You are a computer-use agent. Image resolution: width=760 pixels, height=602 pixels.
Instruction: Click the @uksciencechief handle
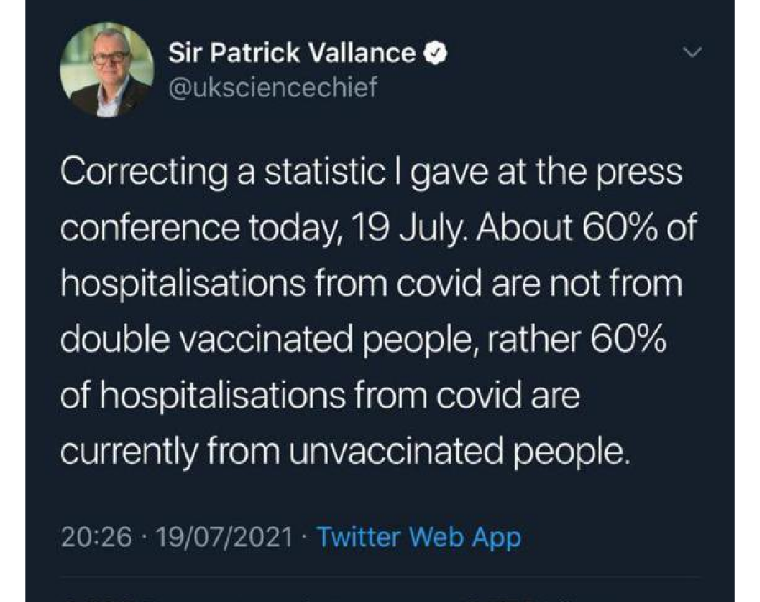[273, 87]
